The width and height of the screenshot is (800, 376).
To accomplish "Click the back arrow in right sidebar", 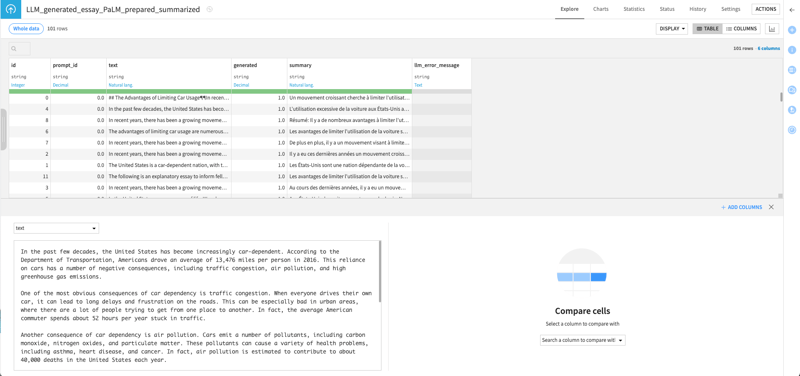I will tap(792, 10).
